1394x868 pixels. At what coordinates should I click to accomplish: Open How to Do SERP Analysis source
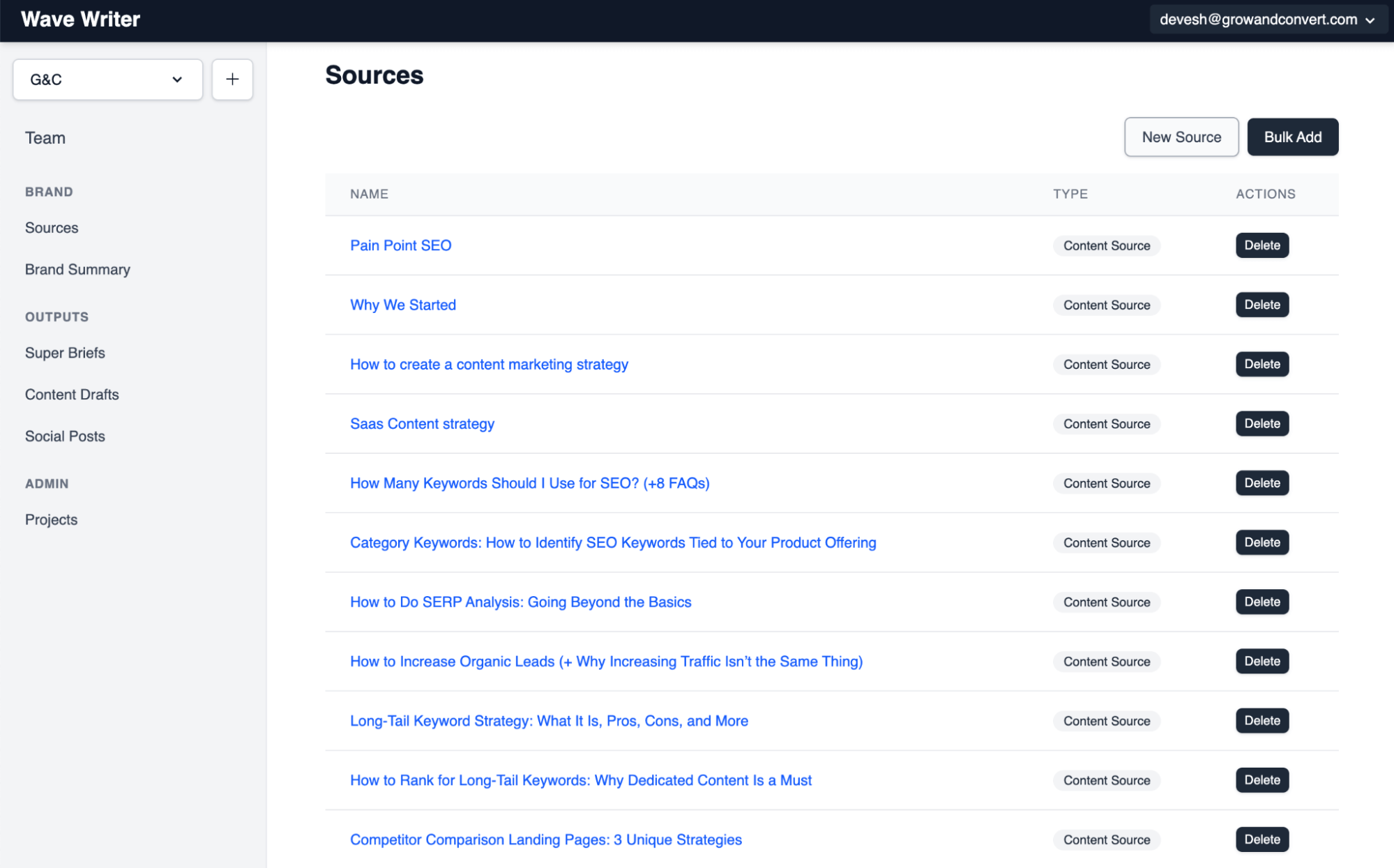point(521,602)
